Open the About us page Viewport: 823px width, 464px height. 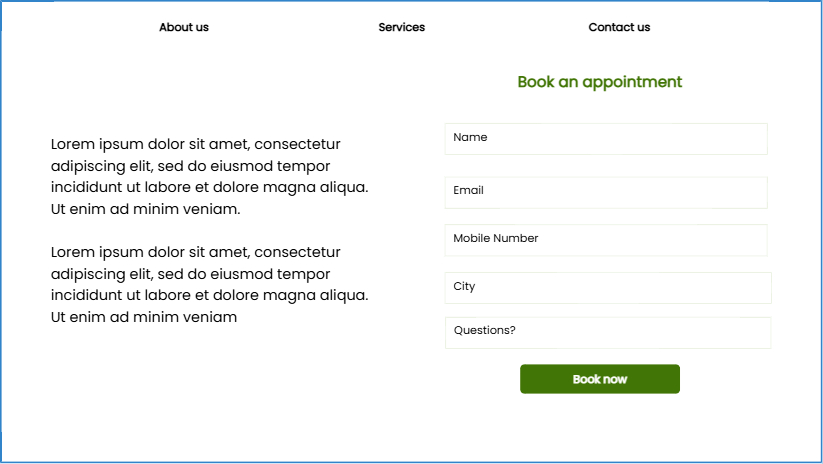pos(184,28)
